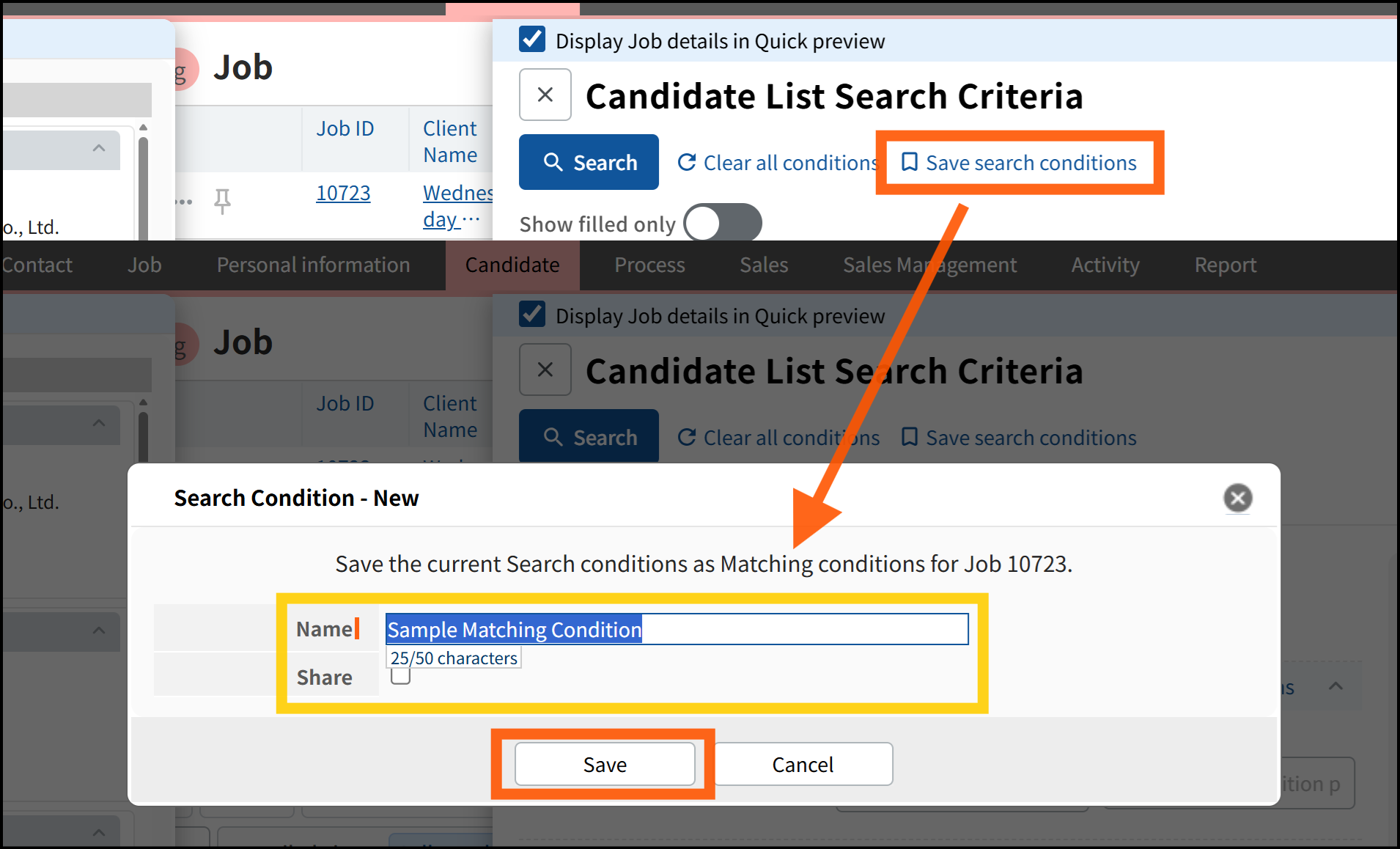Screen dimensions: 1400x849
Task: Open Job ID 10723 link
Action: pos(343,194)
